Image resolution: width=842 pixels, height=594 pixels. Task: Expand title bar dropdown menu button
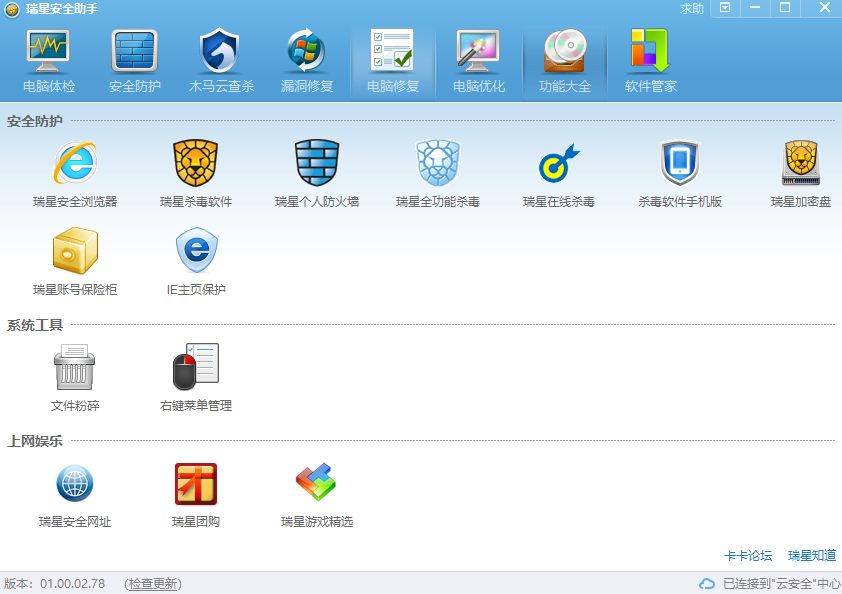click(725, 8)
